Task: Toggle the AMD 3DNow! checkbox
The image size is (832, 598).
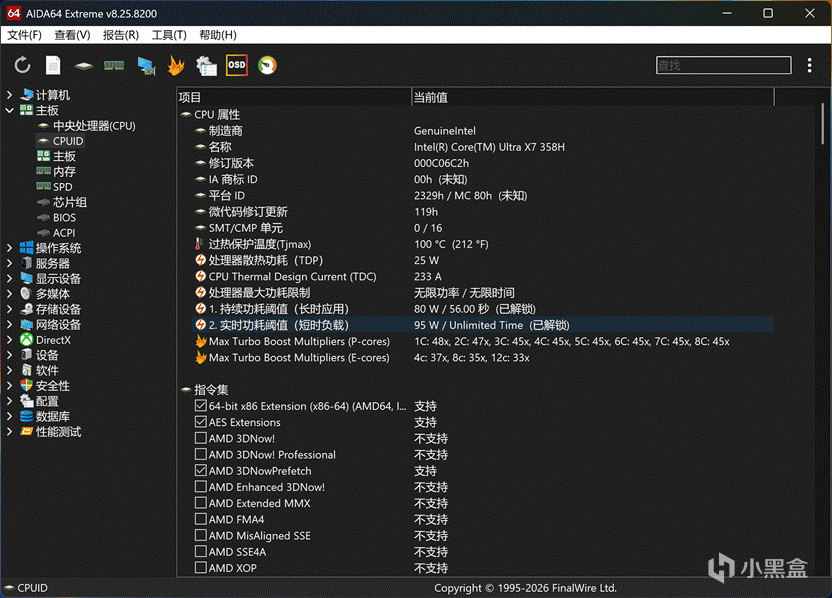Action: tap(201, 438)
